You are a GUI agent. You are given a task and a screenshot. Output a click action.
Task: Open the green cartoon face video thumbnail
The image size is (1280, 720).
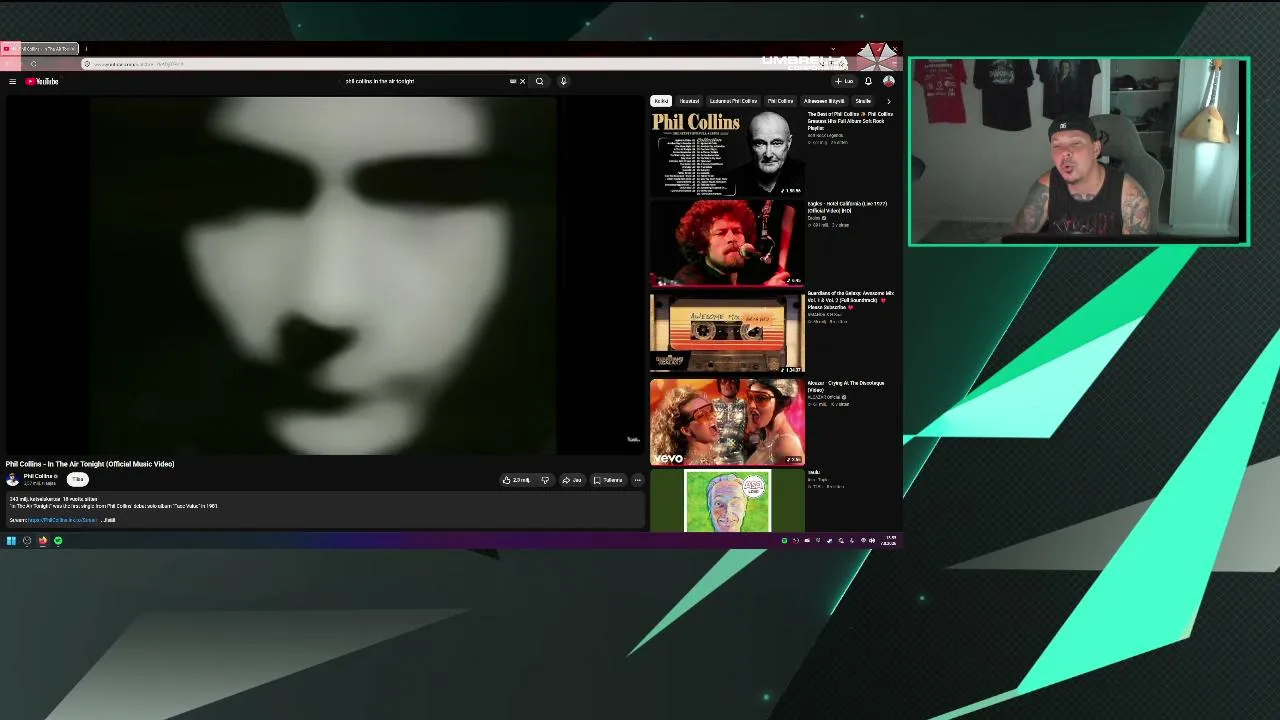click(x=727, y=501)
